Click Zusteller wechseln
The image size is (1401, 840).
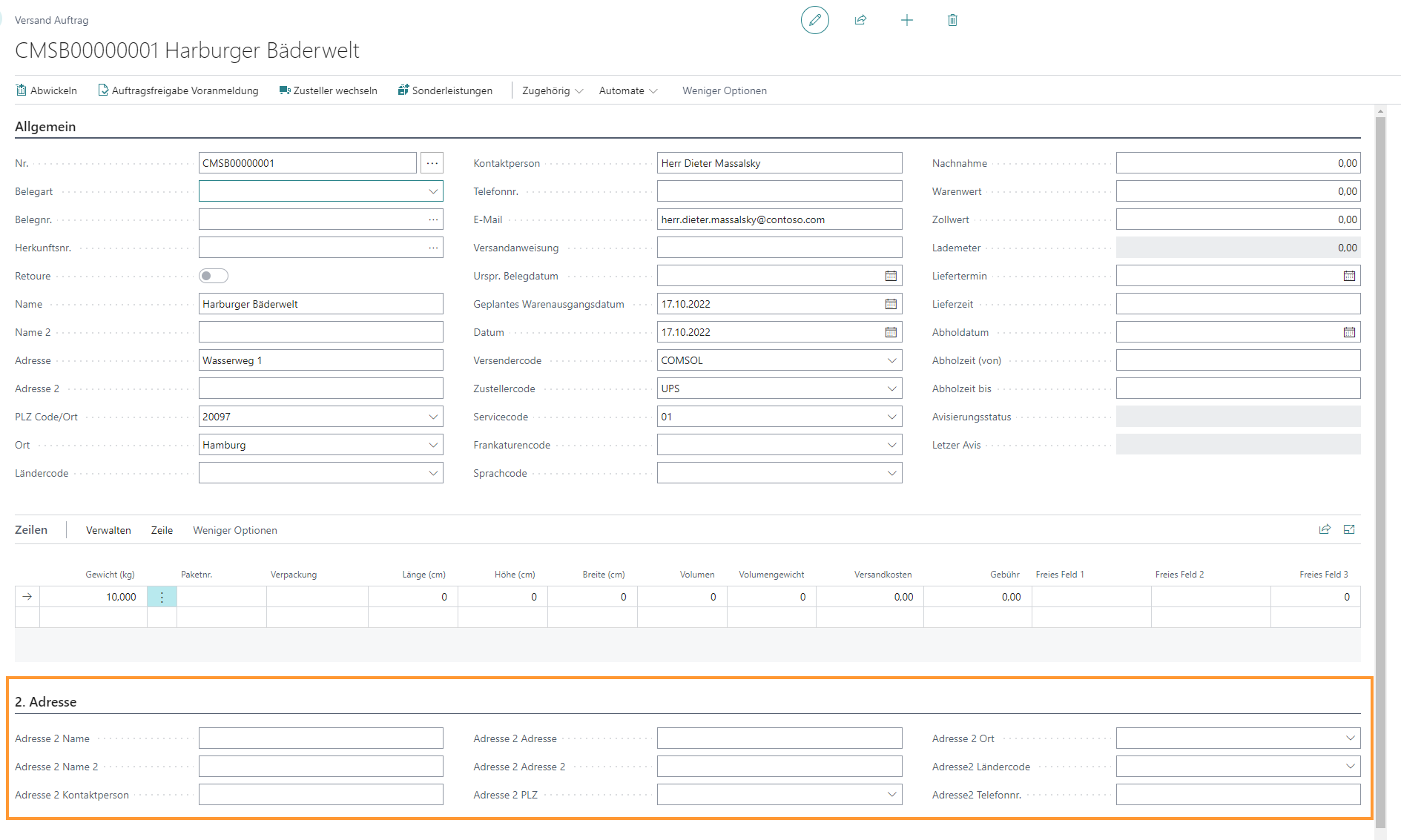pos(328,90)
